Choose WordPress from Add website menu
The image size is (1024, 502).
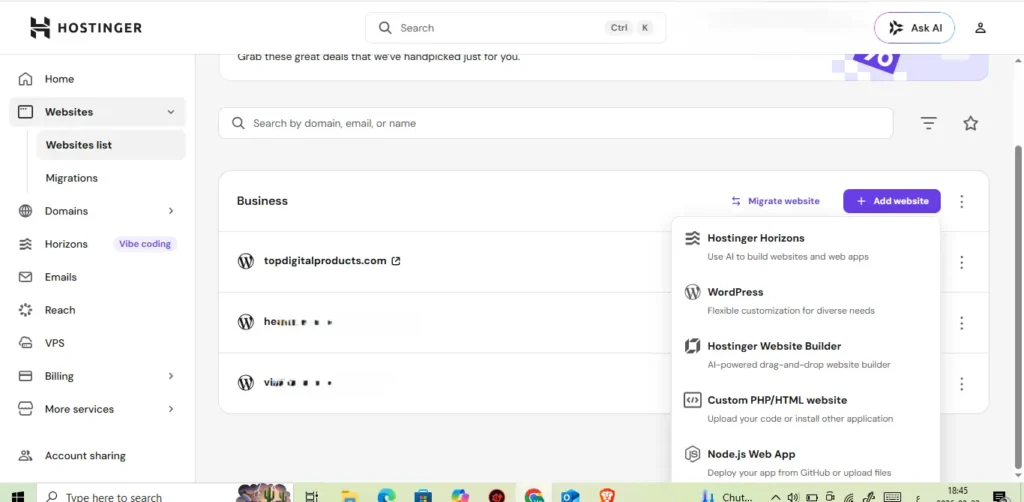tap(806, 301)
